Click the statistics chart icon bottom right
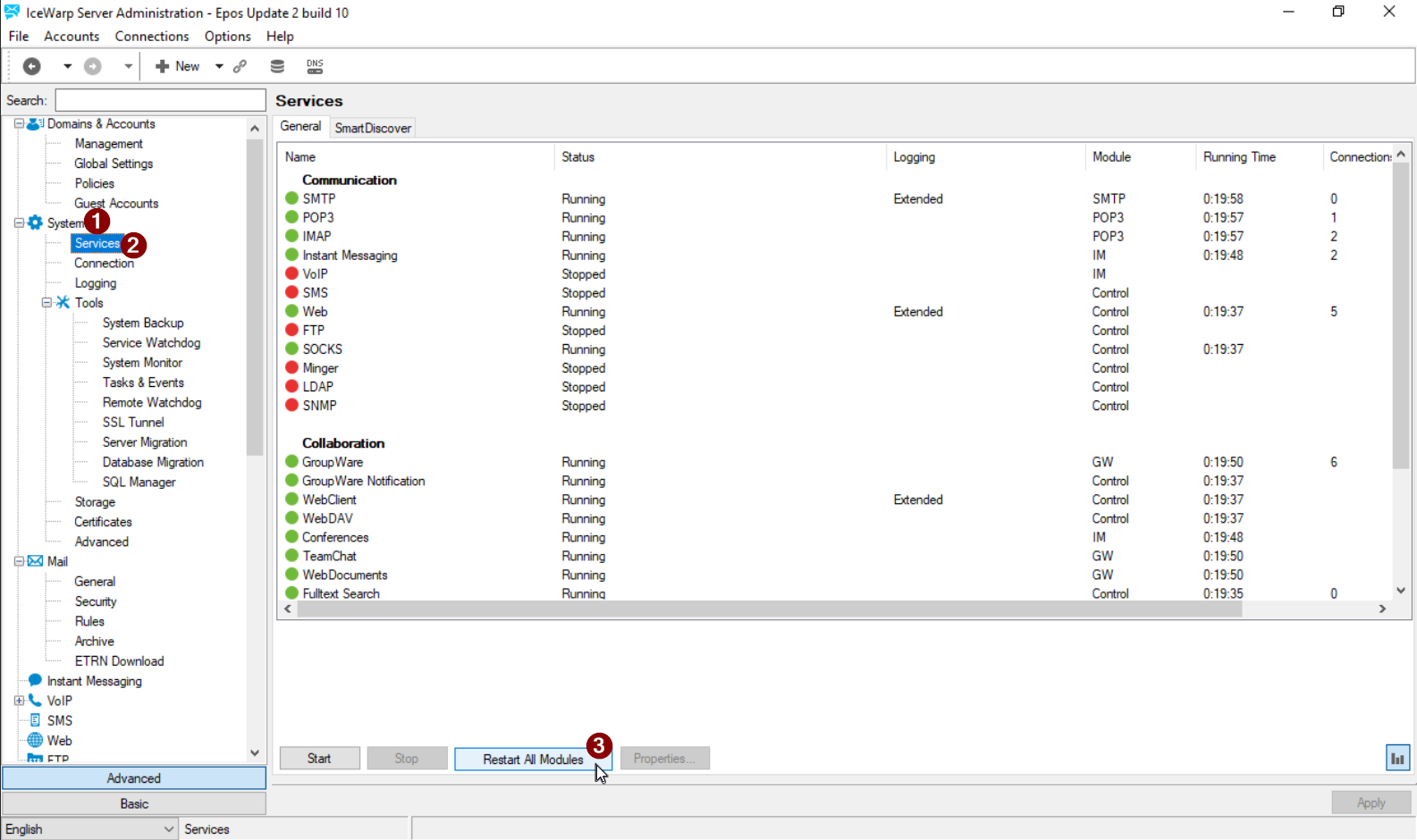 [x=1396, y=759]
